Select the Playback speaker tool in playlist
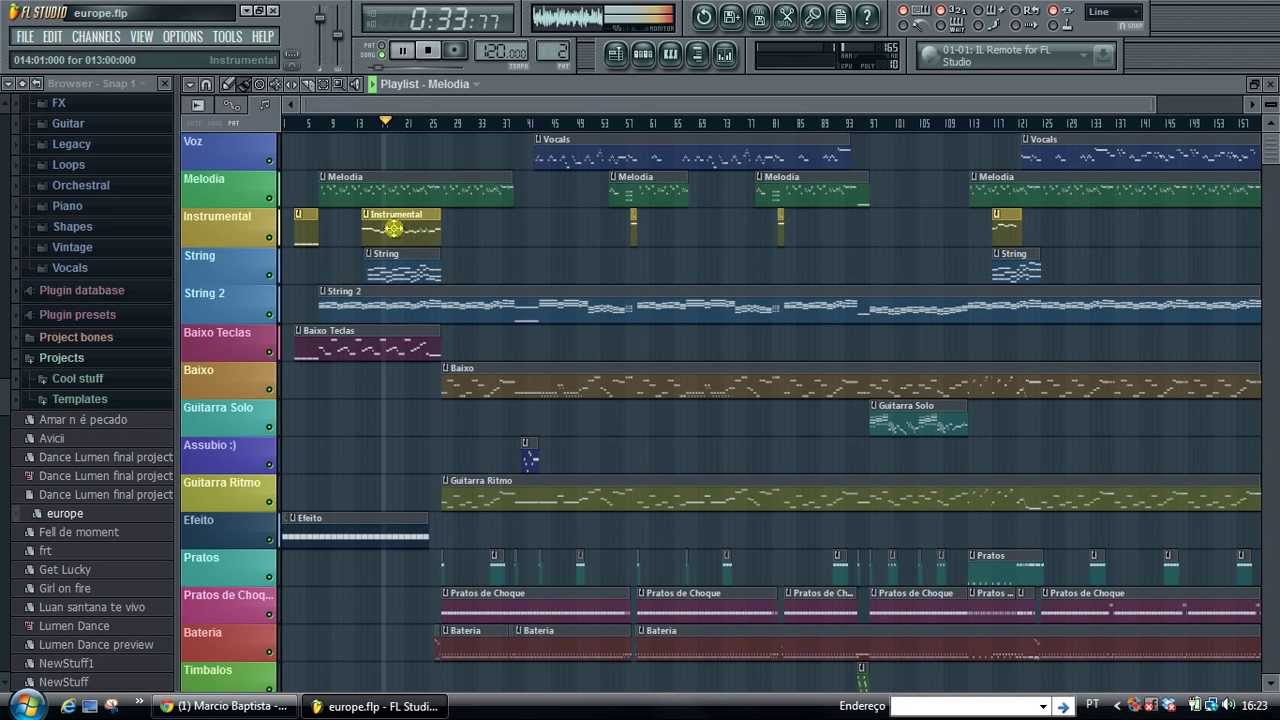The image size is (1280, 720). [x=355, y=85]
